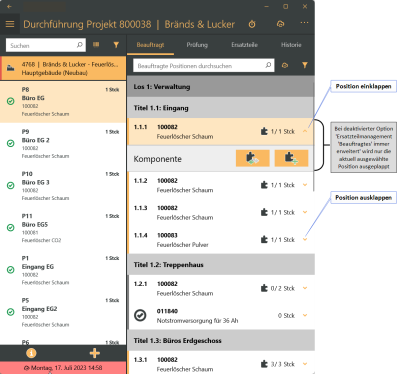This screenshot has height=374, width=400.
Task: Toggle the green check on P8 Büro EG
Action: coord(11,101)
